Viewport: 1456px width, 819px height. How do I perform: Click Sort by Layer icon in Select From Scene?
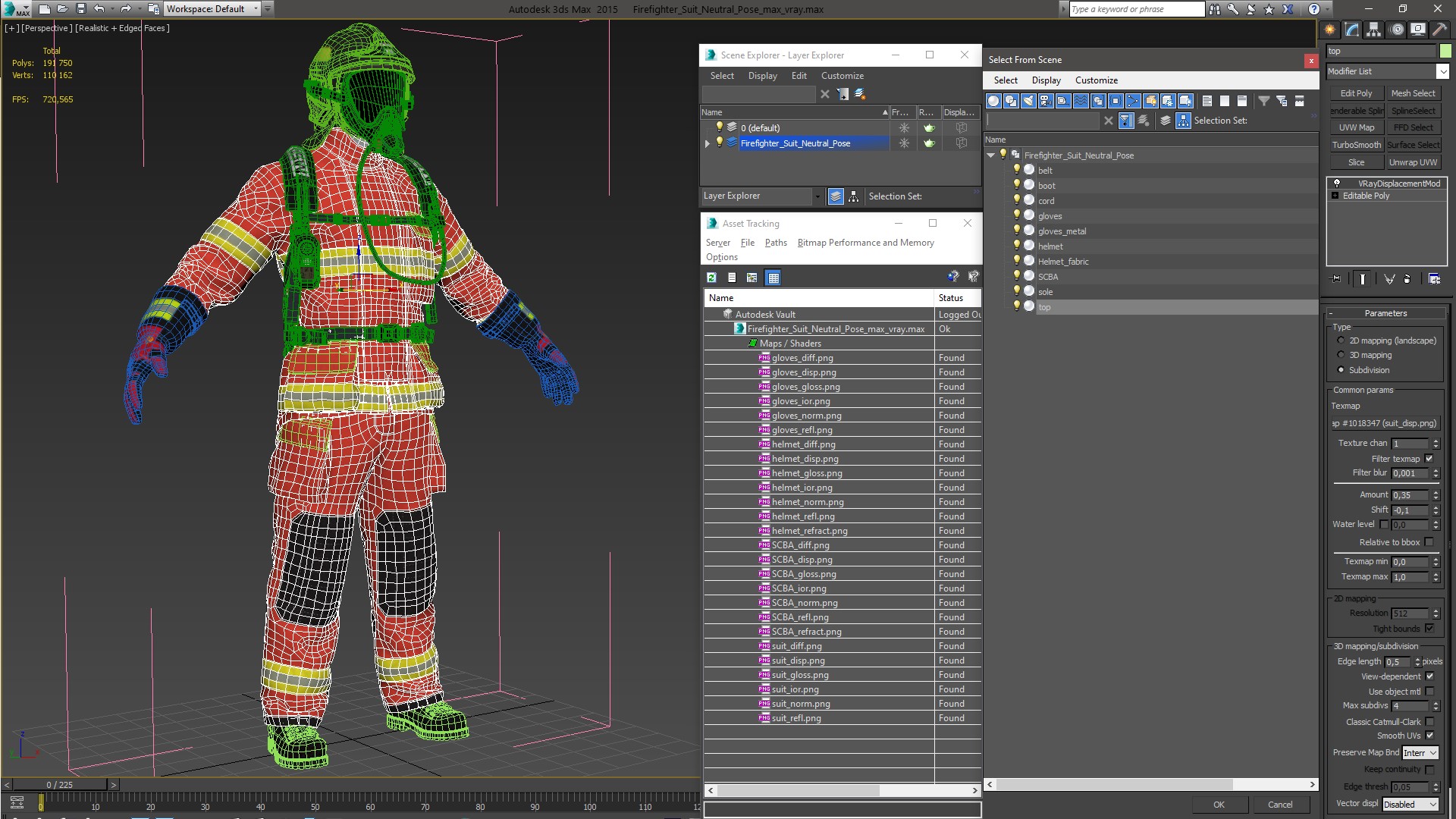[x=1166, y=121]
